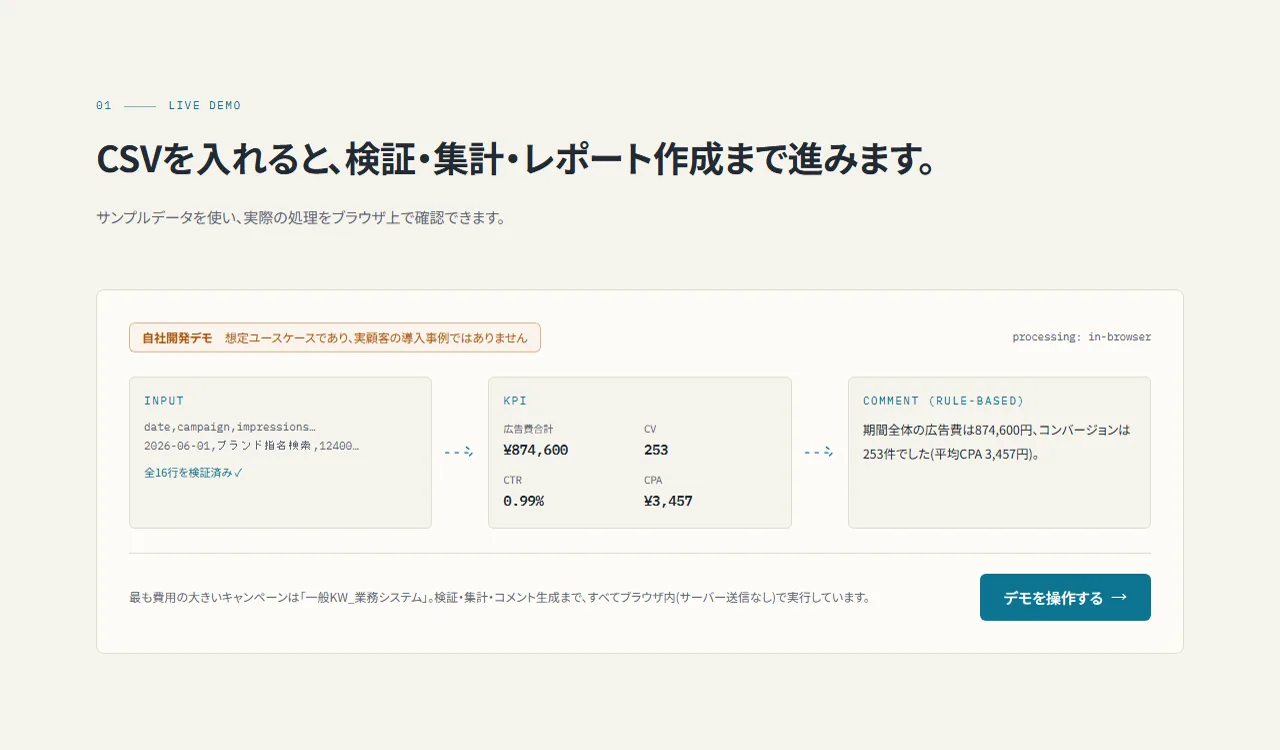
Task: Click the ¥874,600 ad cost total value
Action: point(535,450)
